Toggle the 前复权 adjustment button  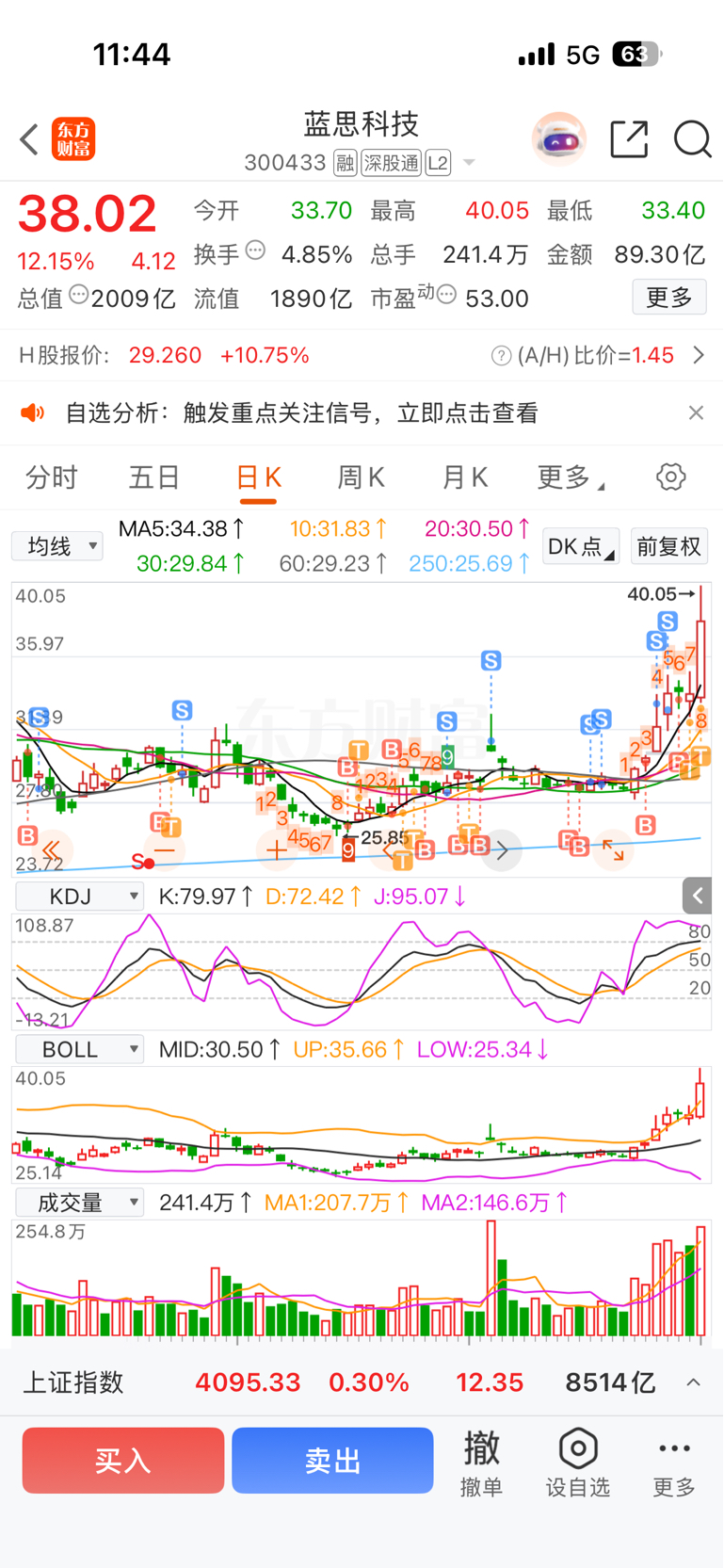point(668,546)
